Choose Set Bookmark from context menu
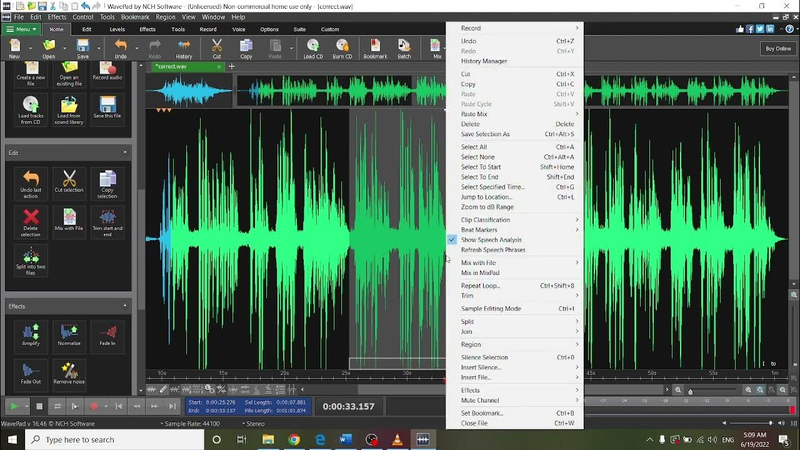This screenshot has width=800, height=450. pos(515,413)
